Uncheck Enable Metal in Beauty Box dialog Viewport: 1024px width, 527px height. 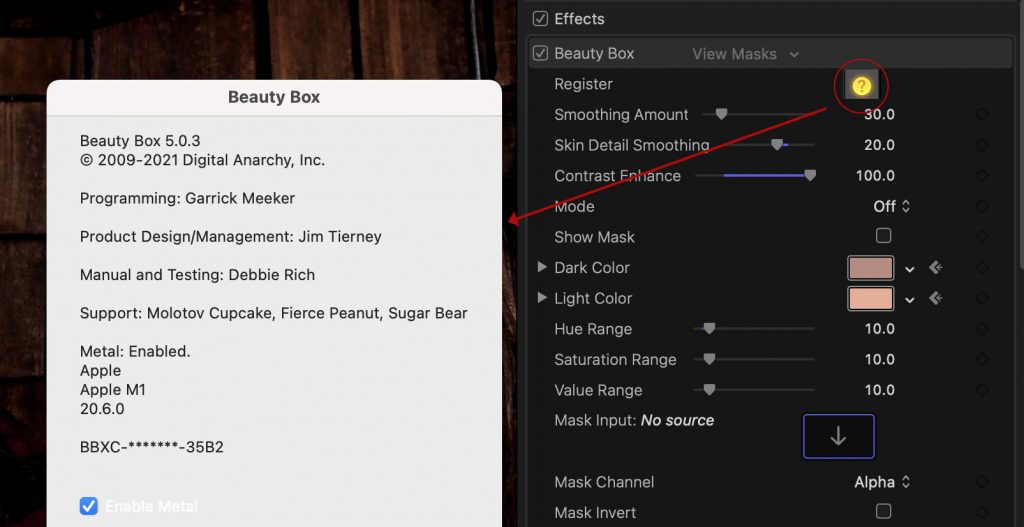click(89, 506)
